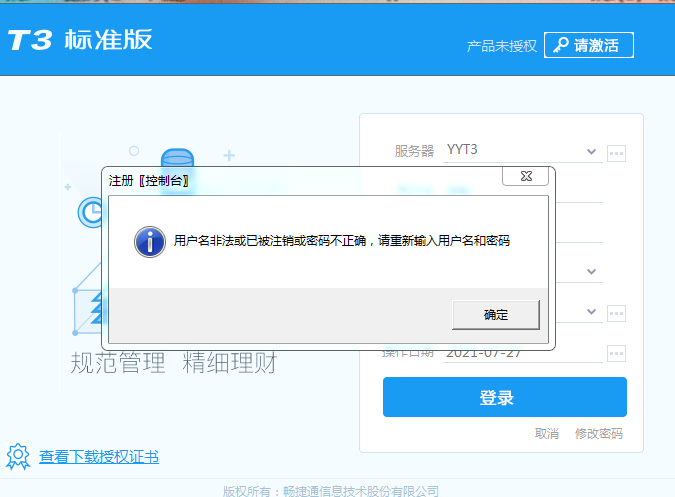675x497 pixels.
Task: Click the operation date field showing 2021-07-27
Action: click(x=523, y=355)
